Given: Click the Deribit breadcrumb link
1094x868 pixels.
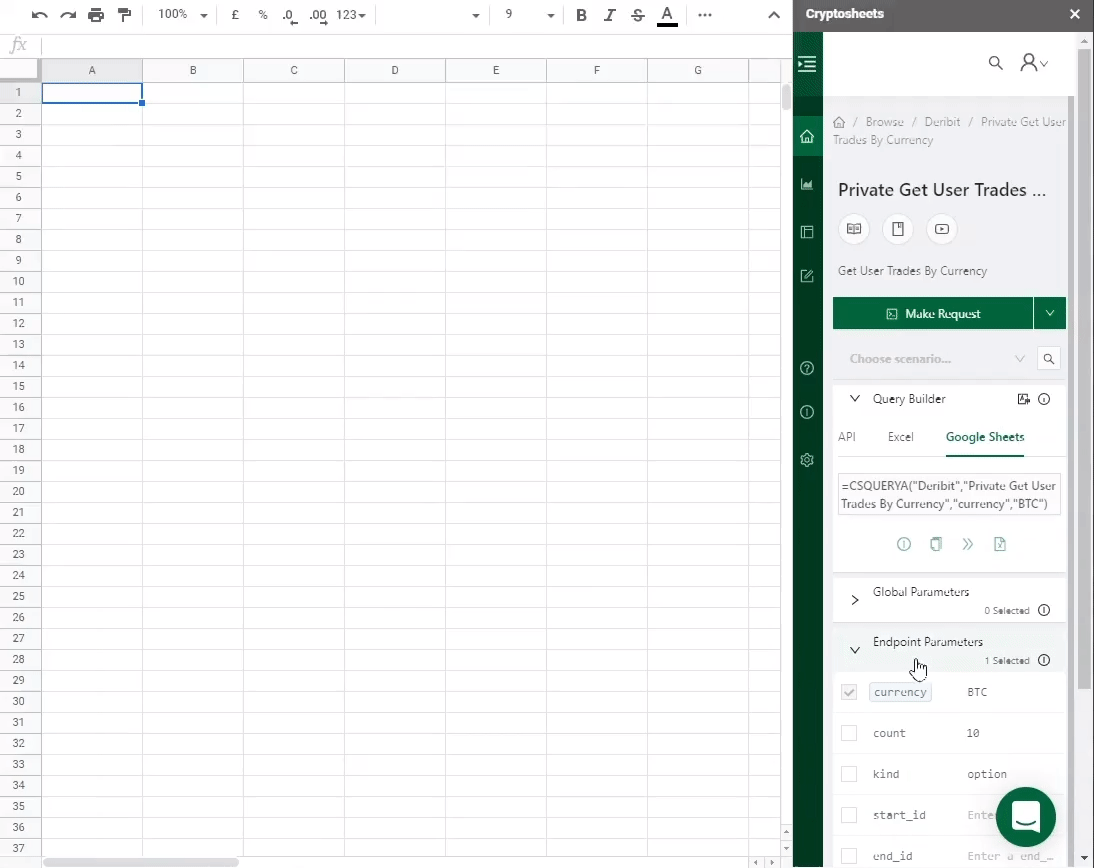Looking at the screenshot, I should click(x=942, y=121).
